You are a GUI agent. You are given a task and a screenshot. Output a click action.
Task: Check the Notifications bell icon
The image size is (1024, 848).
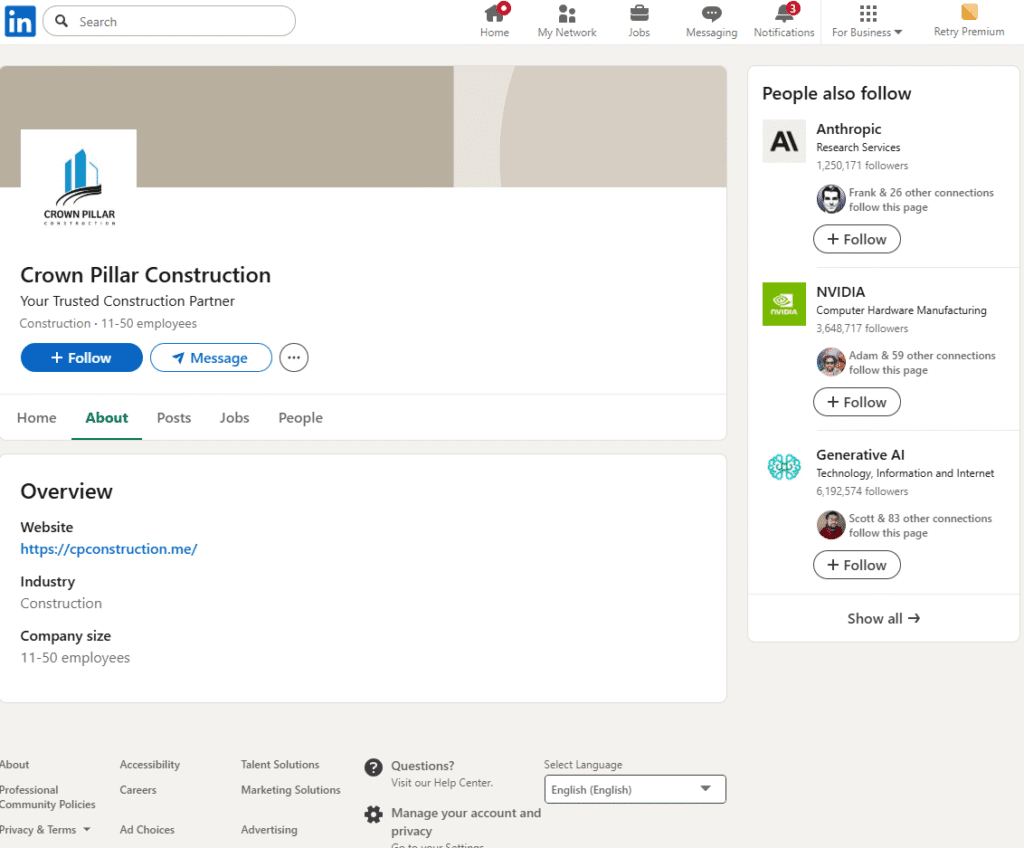pyautogui.click(x=784, y=14)
